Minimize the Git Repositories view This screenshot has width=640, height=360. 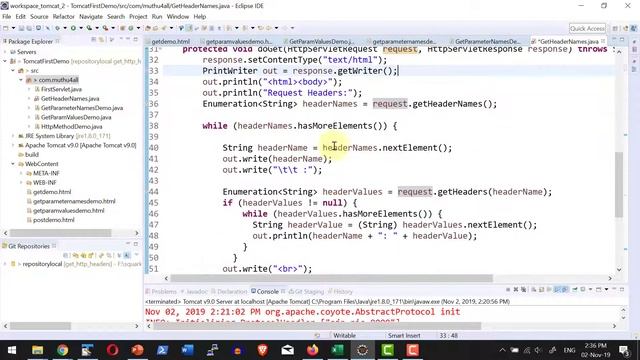(128, 244)
